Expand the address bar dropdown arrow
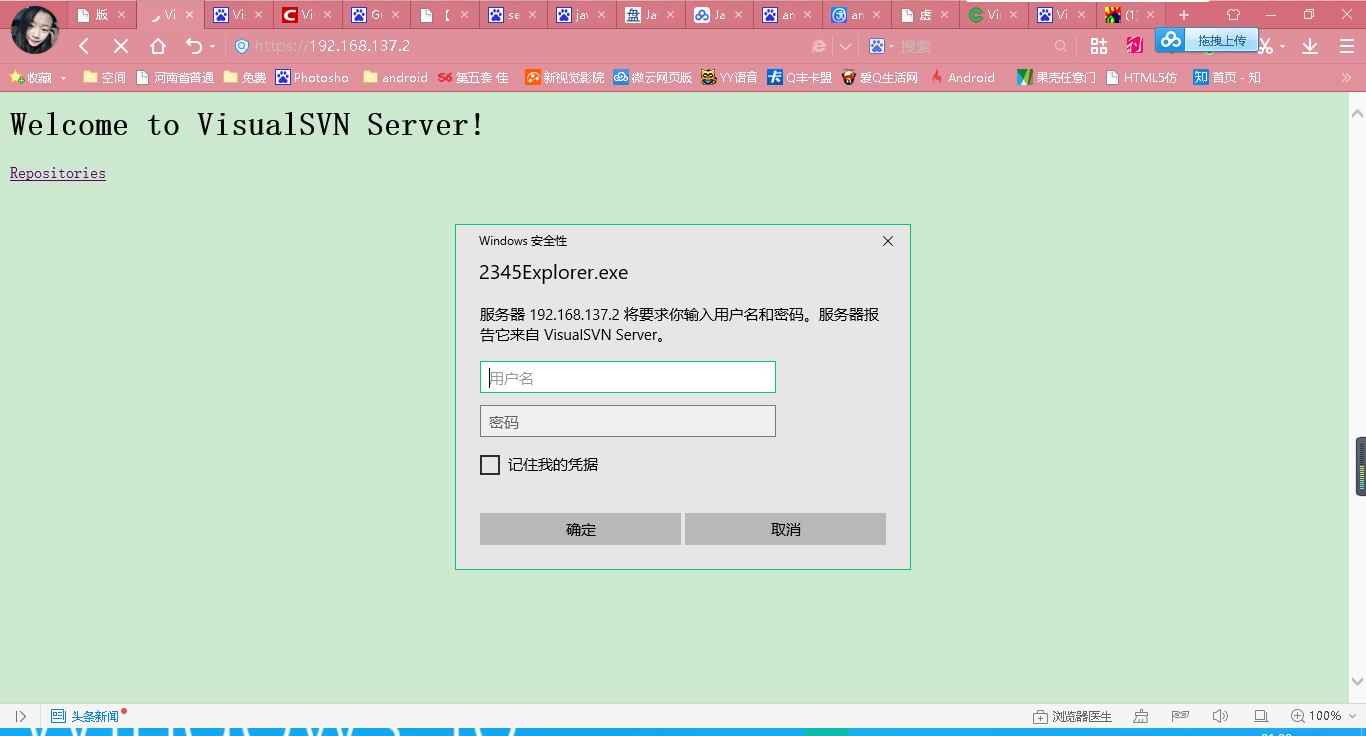The width and height of the screenshot is (1366, 736). (846, 46)
